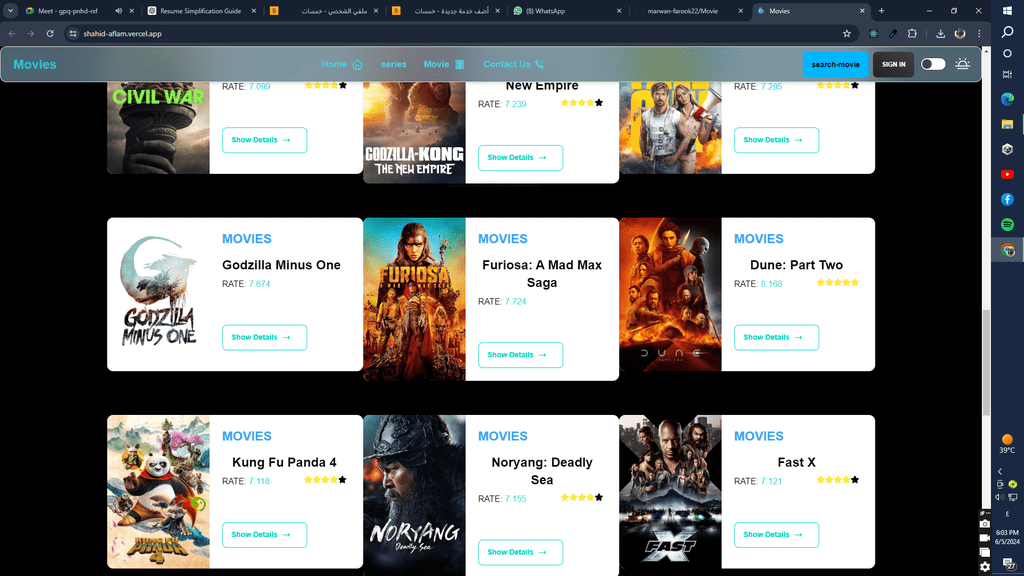Show Details for Godzilla Minus One
1024x576 pixels.
pos(264,338)
